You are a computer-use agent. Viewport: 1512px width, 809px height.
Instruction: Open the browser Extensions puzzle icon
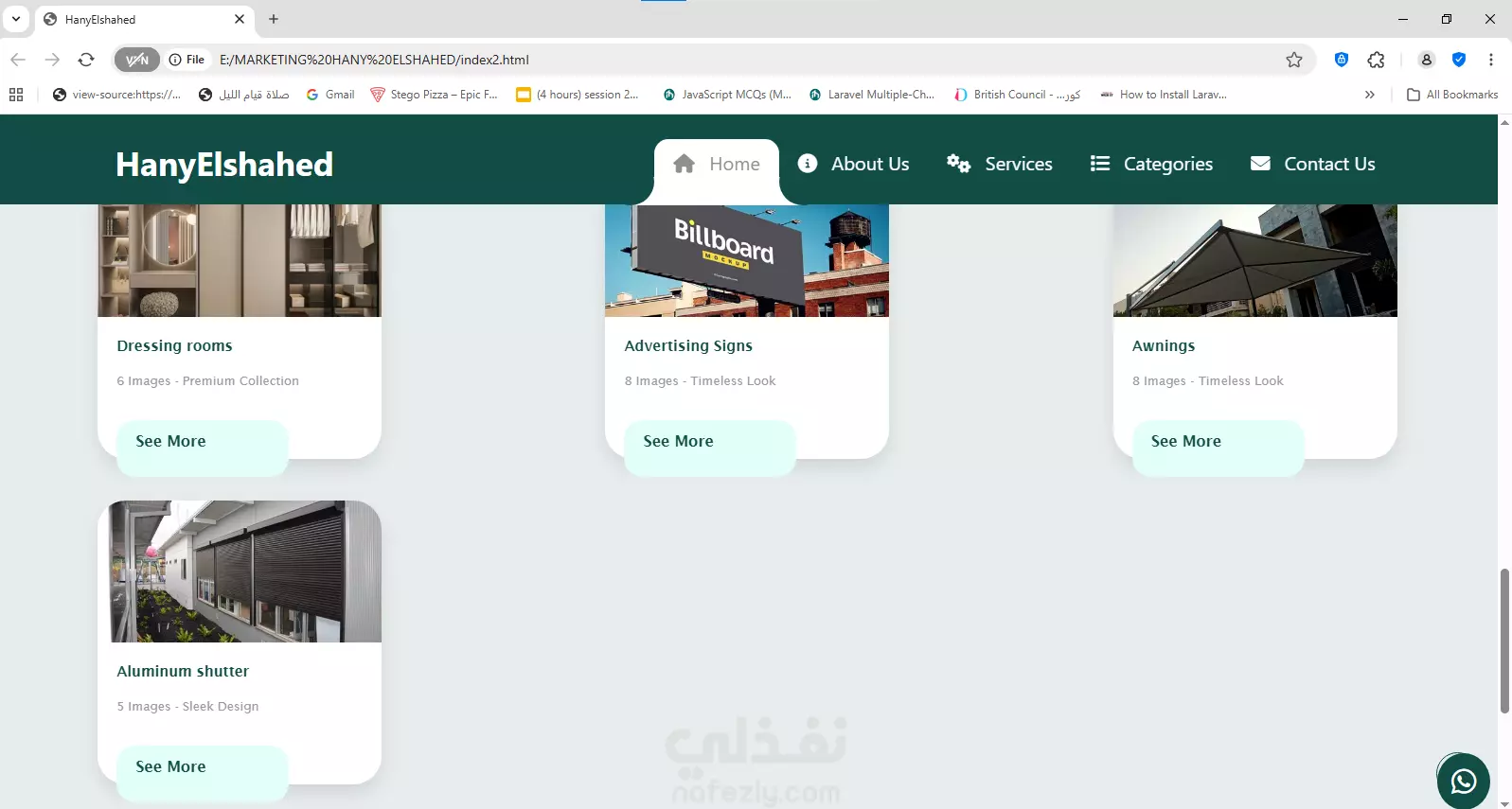point(1377,60)
